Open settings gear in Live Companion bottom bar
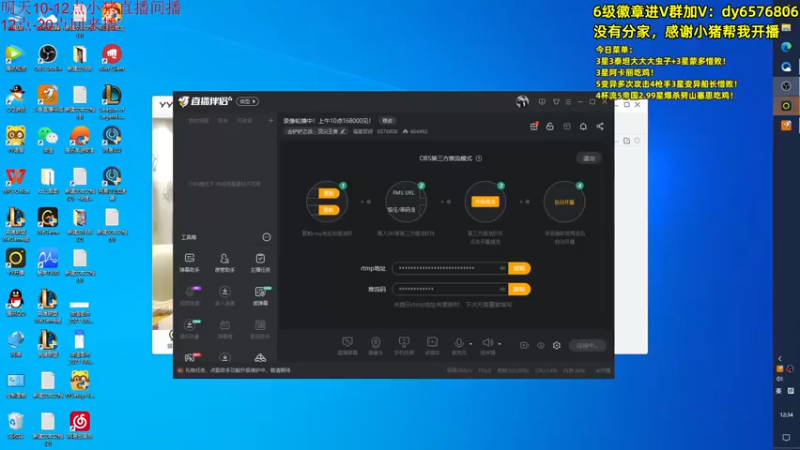This screenshot has height=450, width=800. [557, 345]
